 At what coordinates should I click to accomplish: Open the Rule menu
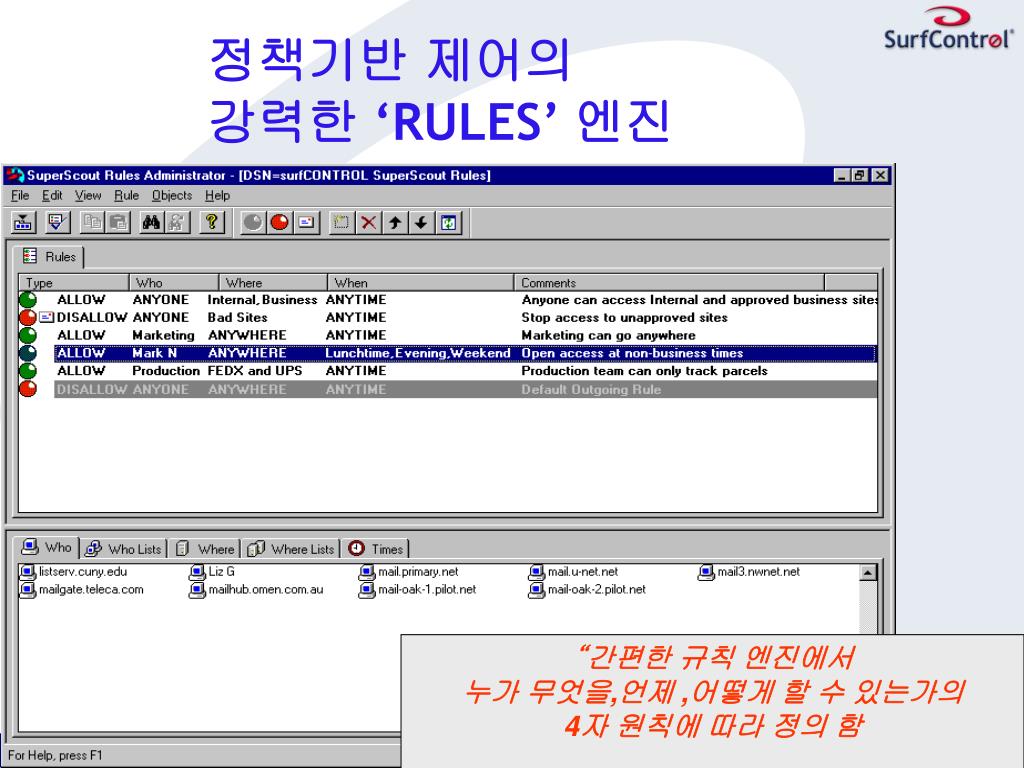click(x=127, y=195)
